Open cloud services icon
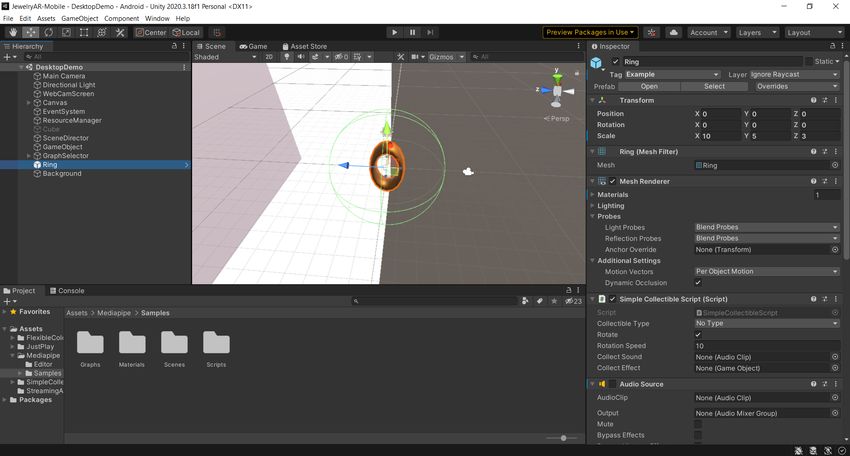 click(673, 32)
